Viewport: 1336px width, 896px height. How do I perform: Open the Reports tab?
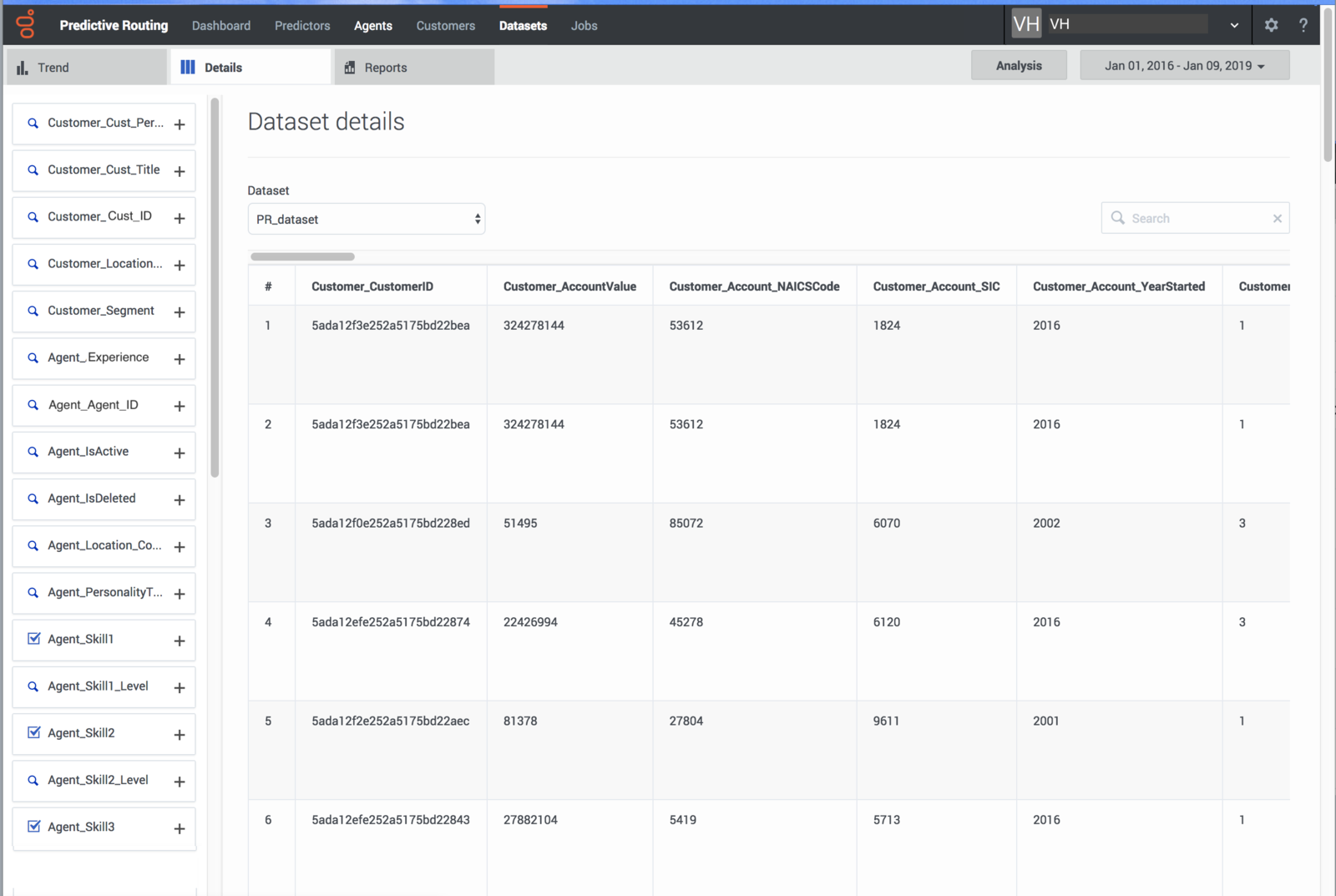pos(414,68)
